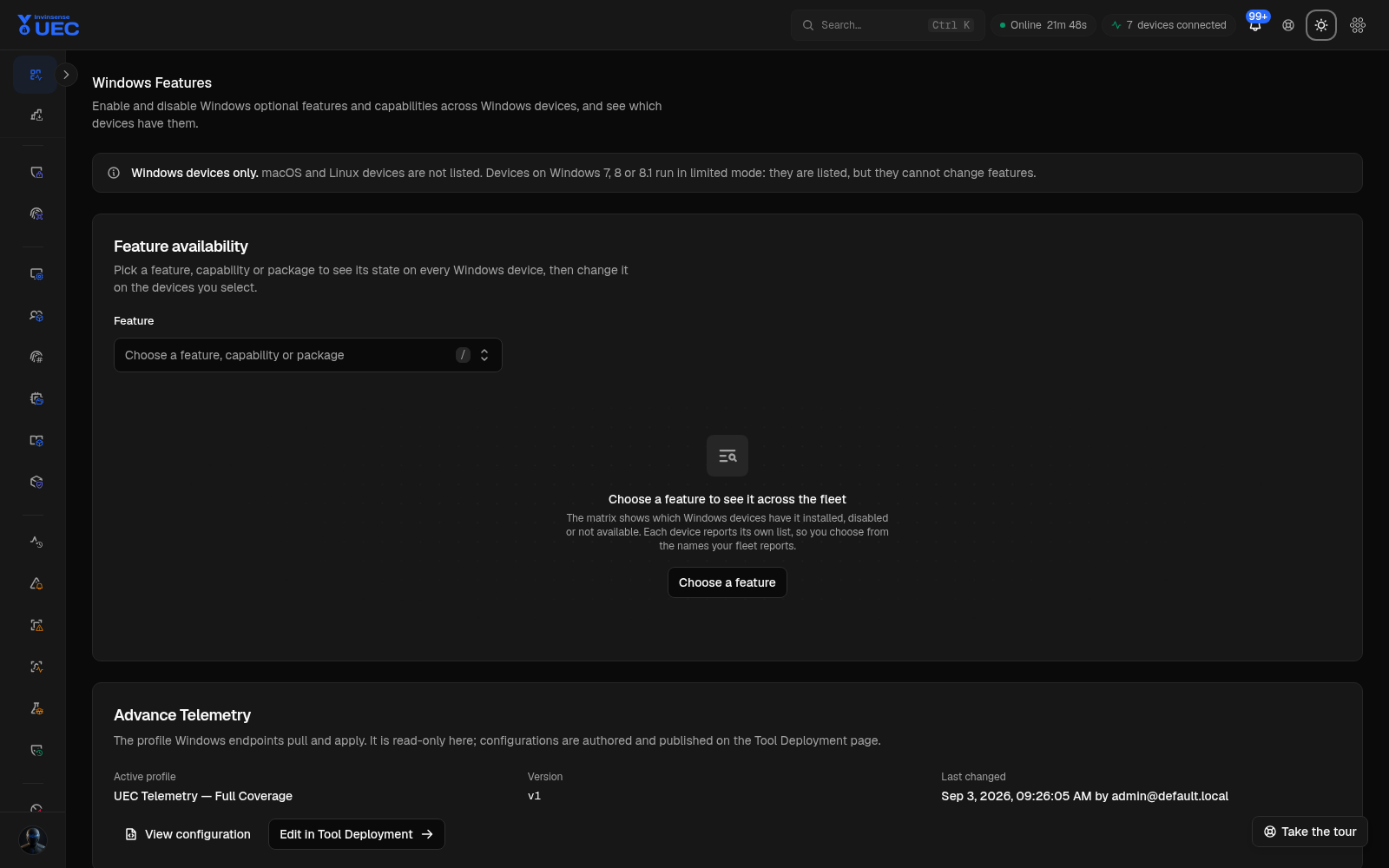This screenshot has height=868, width=1389.
Task: Open the staircase download sidebar icon
Action: coord(36,115)
